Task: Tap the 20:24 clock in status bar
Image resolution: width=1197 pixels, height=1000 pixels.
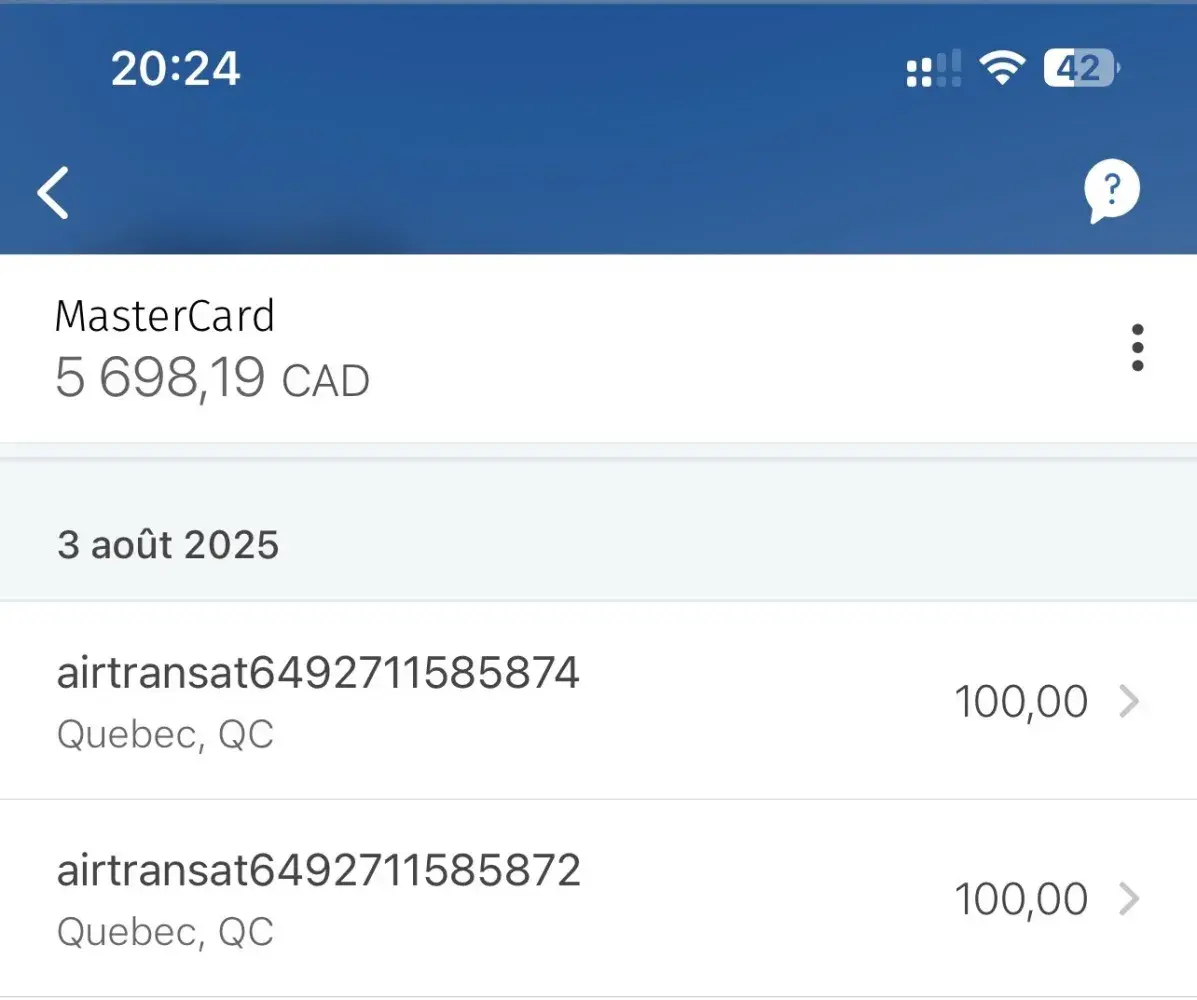Action: (176, 69)
